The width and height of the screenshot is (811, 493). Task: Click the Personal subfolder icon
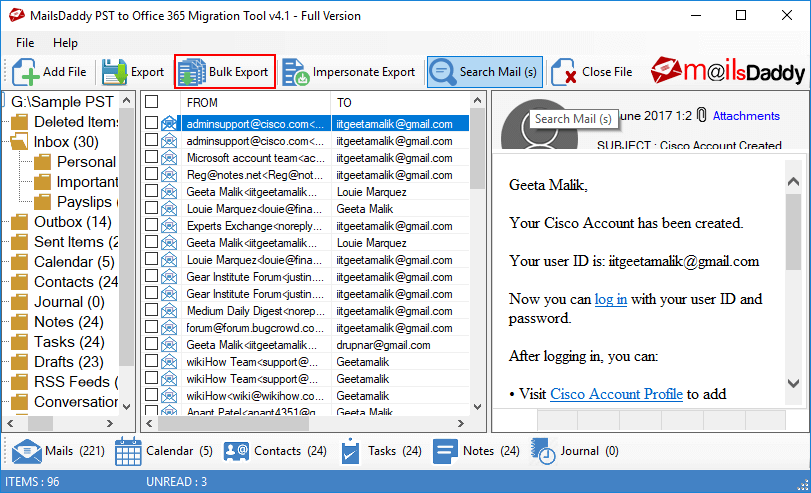click(x=42, y=162)
